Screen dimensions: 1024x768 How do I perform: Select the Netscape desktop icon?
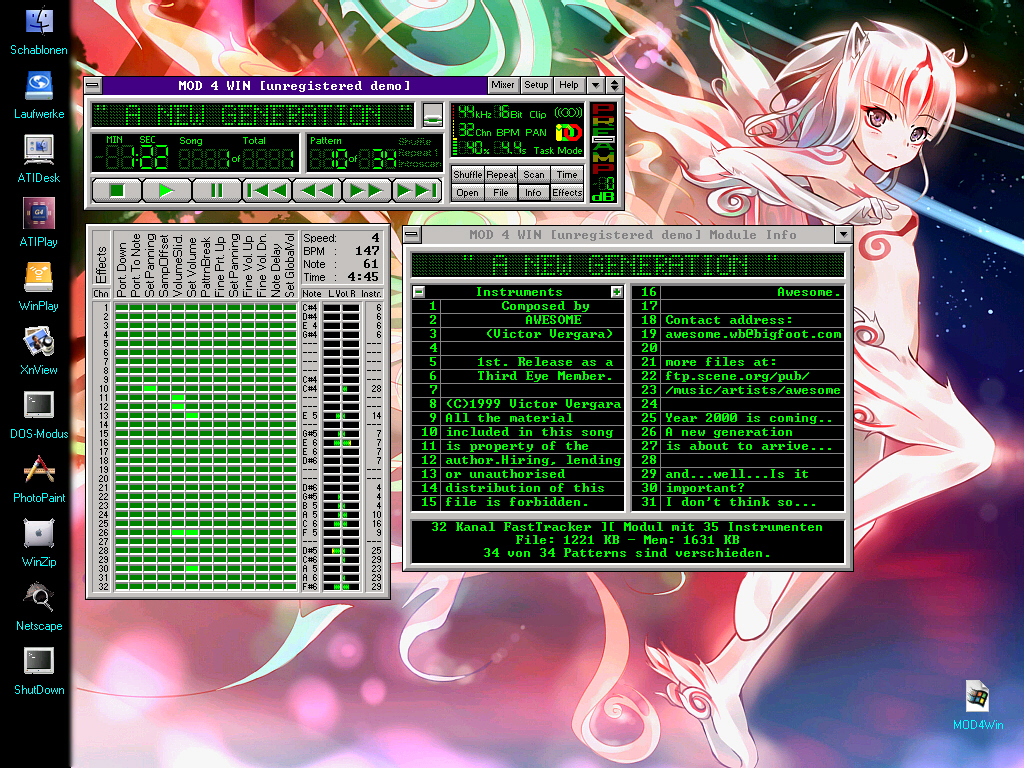(39, 607)
